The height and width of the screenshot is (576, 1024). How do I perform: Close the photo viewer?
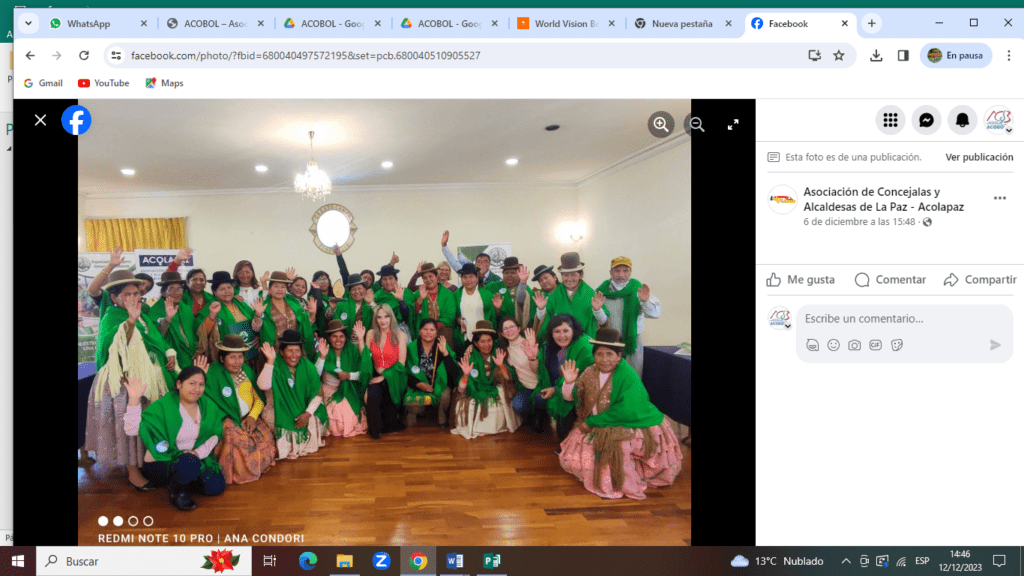click(40, 120)
